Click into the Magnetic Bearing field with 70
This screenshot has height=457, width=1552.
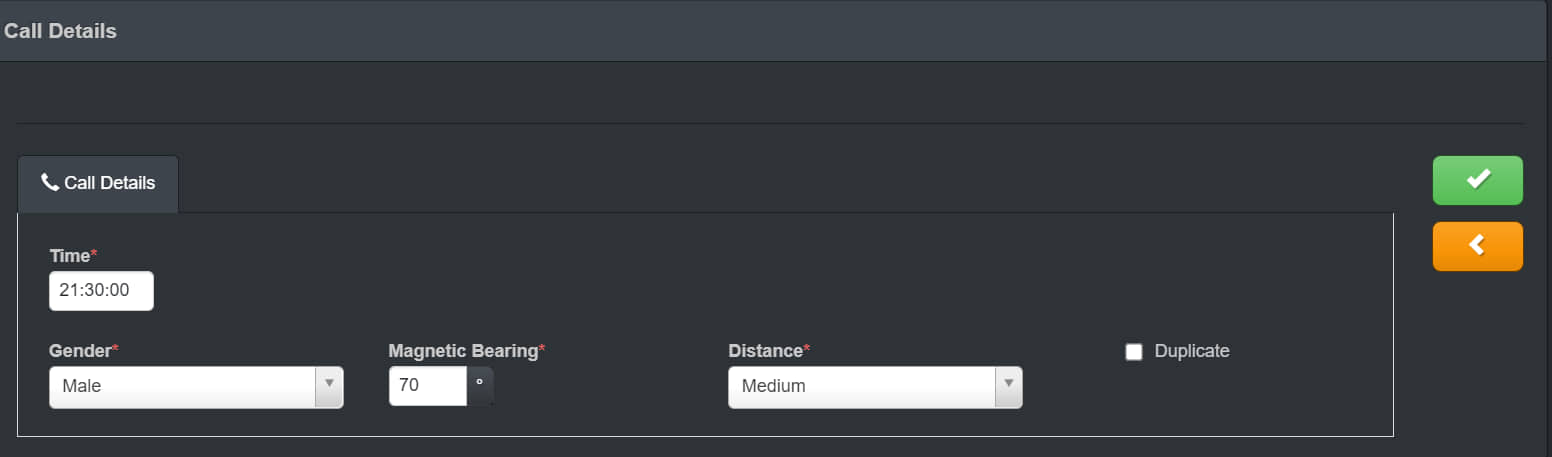pos(428,386)
